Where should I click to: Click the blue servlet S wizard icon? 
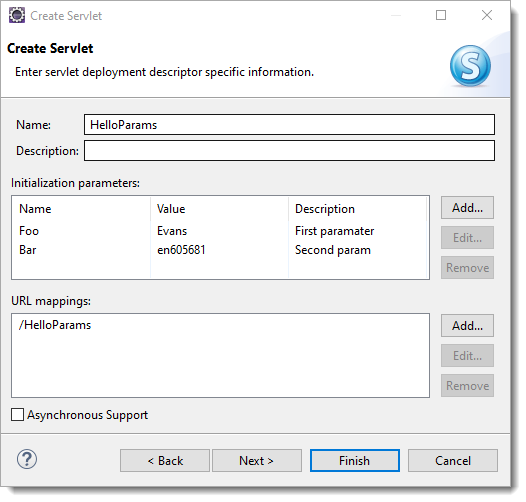pos(470,66)
